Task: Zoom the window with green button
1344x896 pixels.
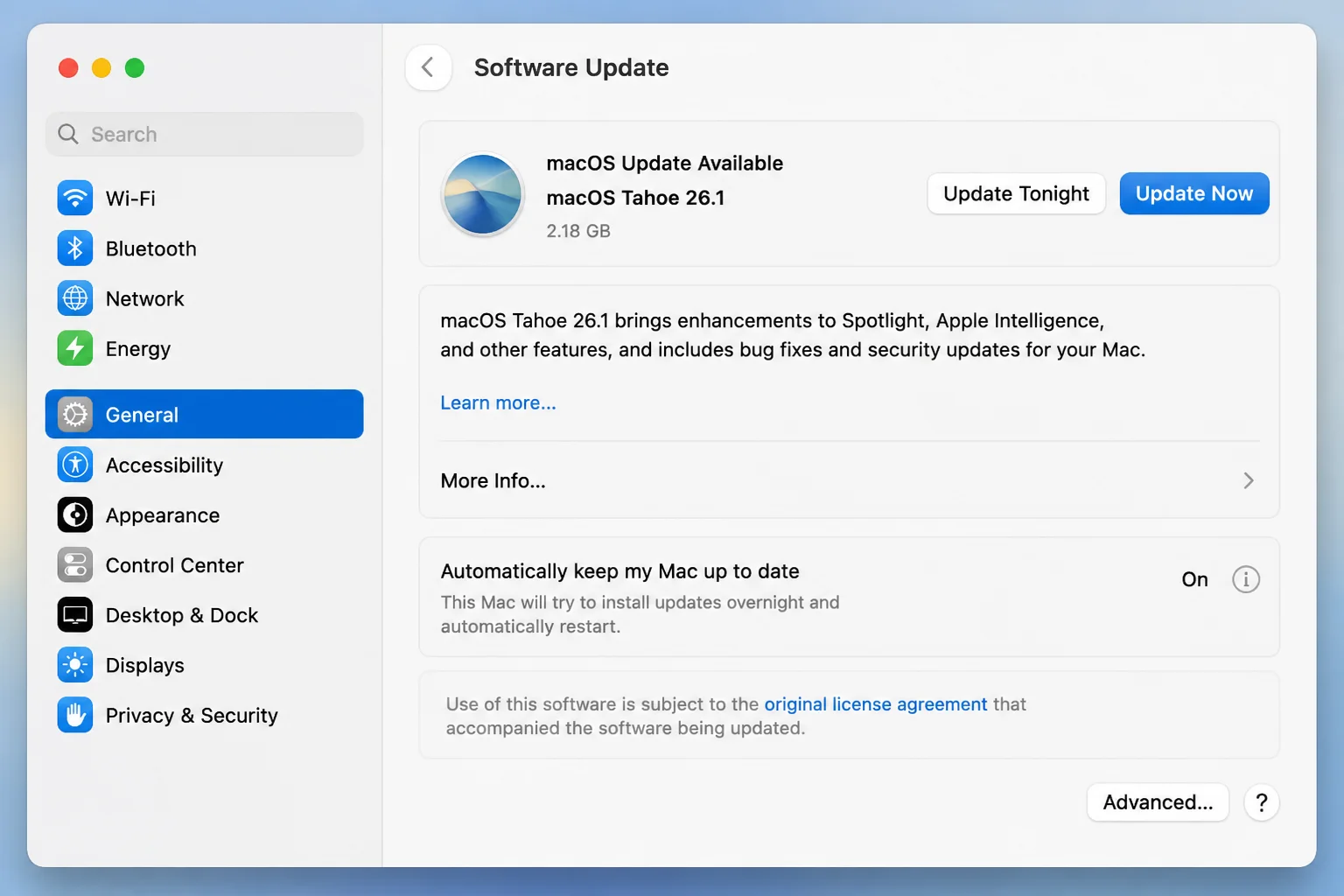Action: (x=135, y=68)
